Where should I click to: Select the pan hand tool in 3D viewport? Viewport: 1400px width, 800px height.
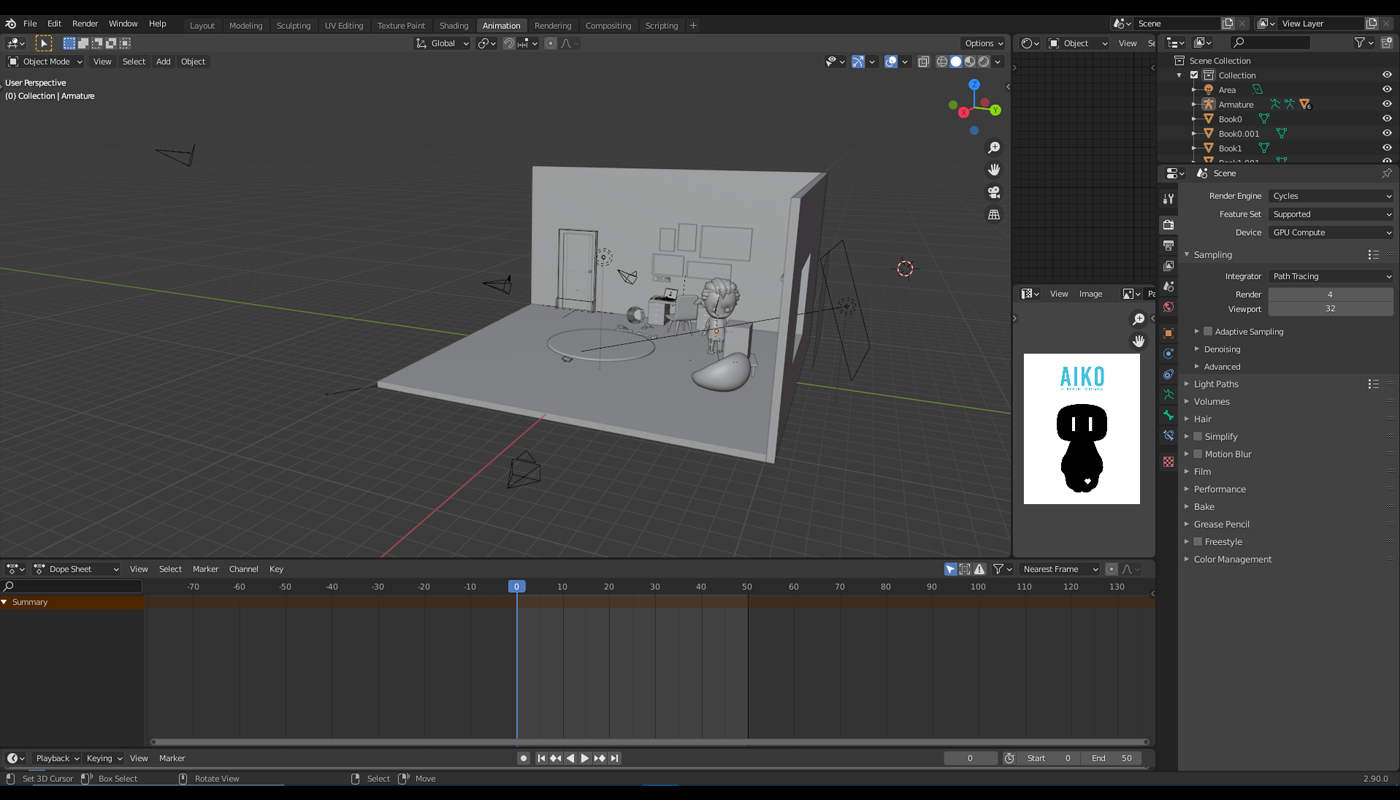pos(993,170)
